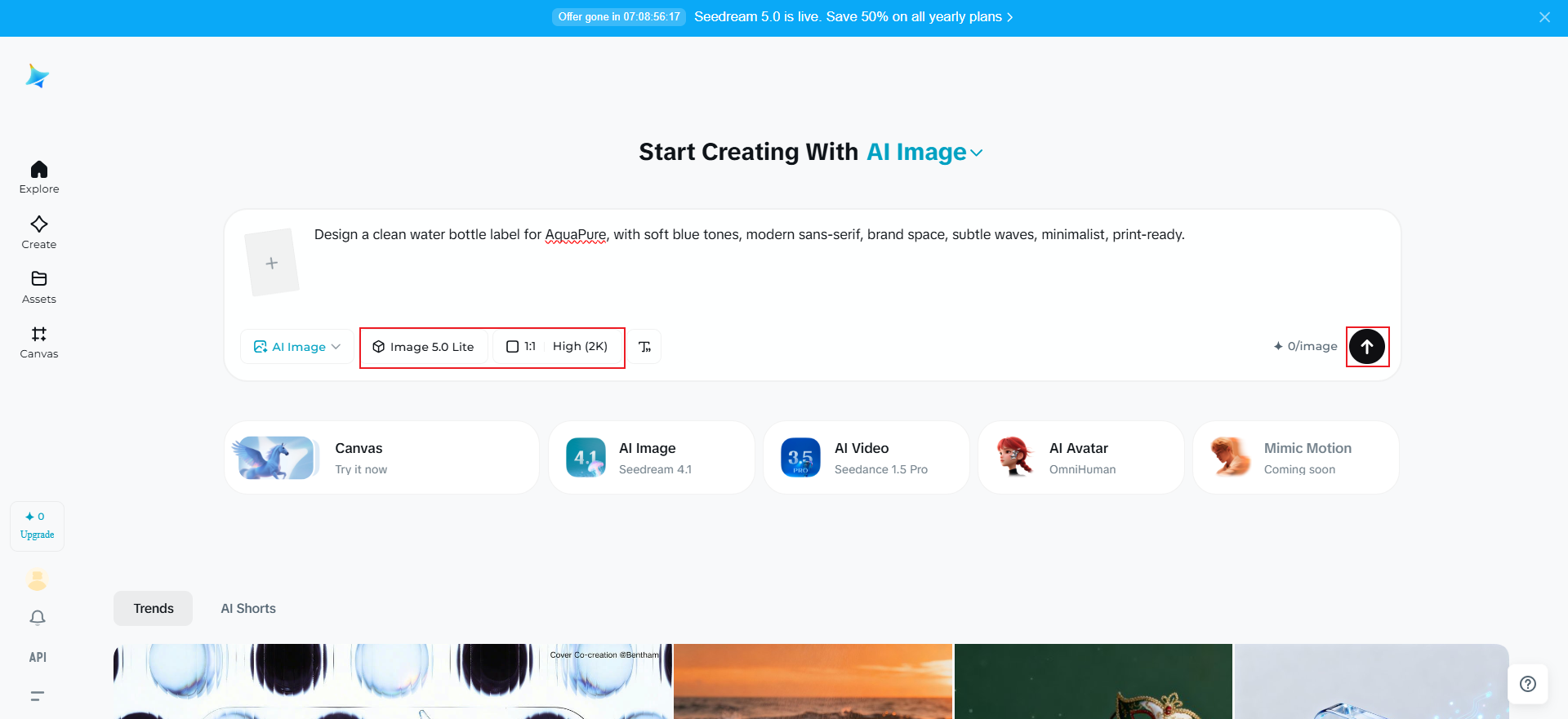Image resolution: width=1568 pixels, height=719 pixels.
Task: Open the Mimic Motion coming soon card
Action: click(1295, 458)
